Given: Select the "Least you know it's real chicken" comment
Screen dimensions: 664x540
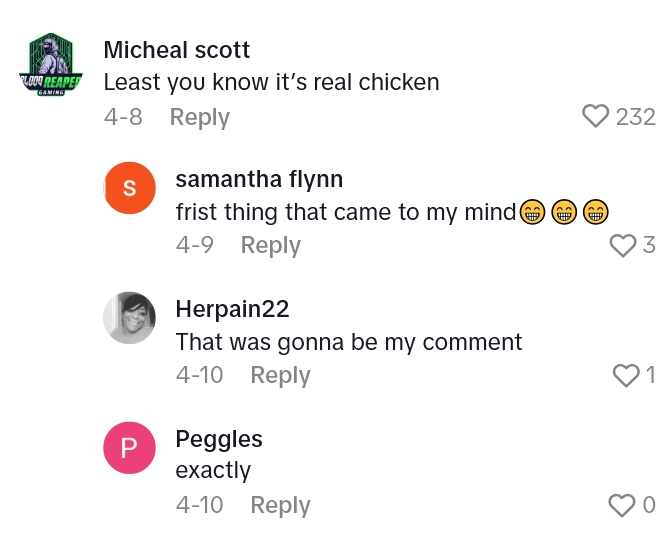Looking at the screenshot, I should pos(271,82).
